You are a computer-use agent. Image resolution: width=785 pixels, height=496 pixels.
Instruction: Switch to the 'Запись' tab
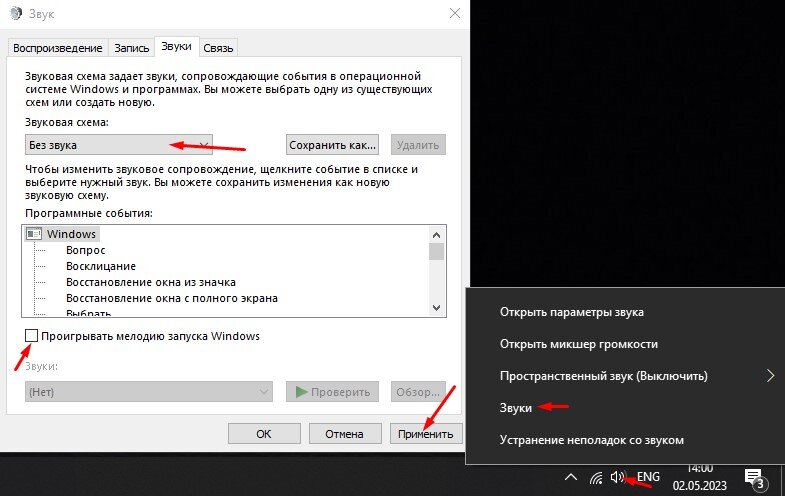(x=132, y=48)
